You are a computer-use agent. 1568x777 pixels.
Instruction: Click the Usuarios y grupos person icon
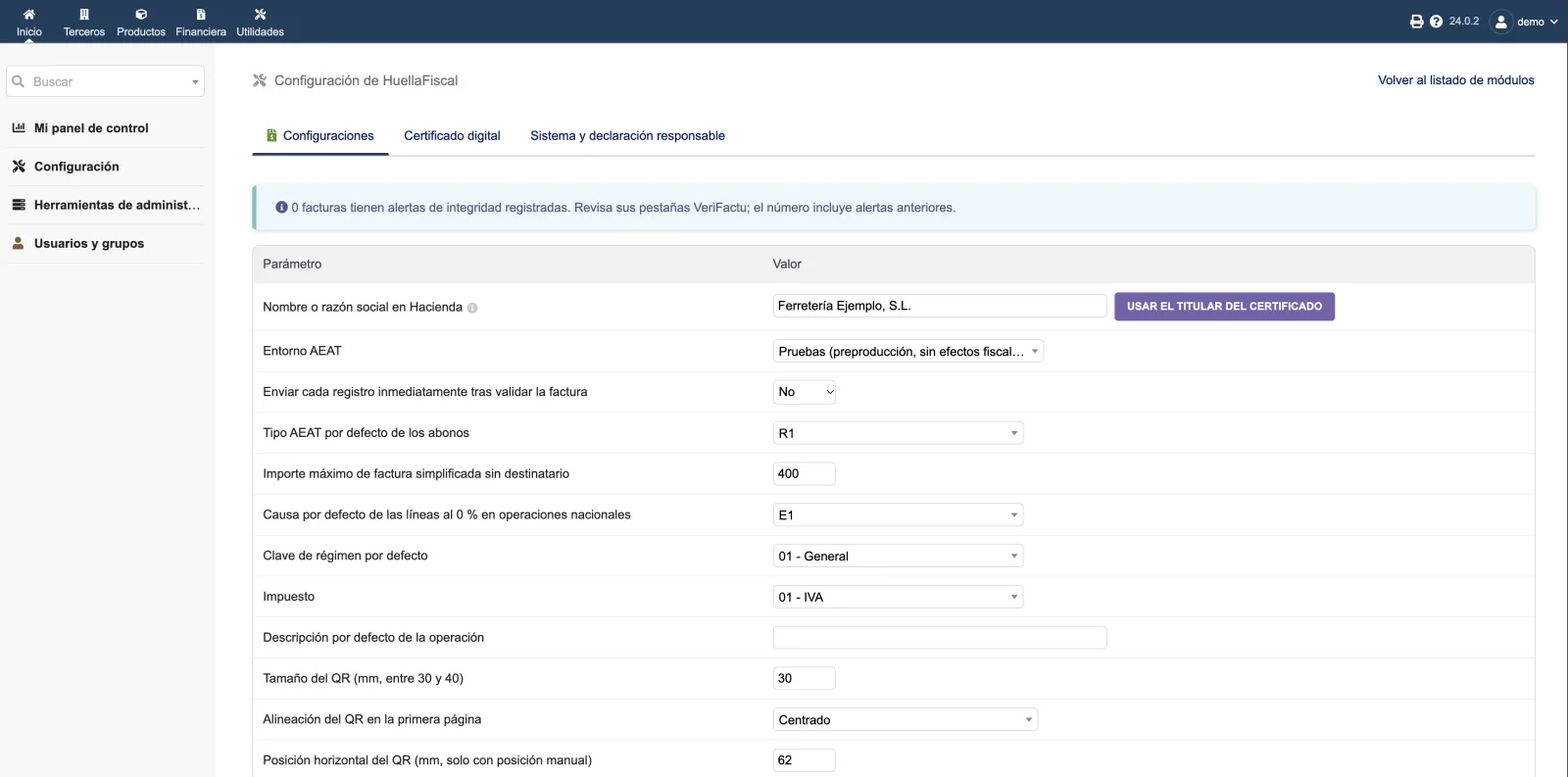(x=19, y=243)
